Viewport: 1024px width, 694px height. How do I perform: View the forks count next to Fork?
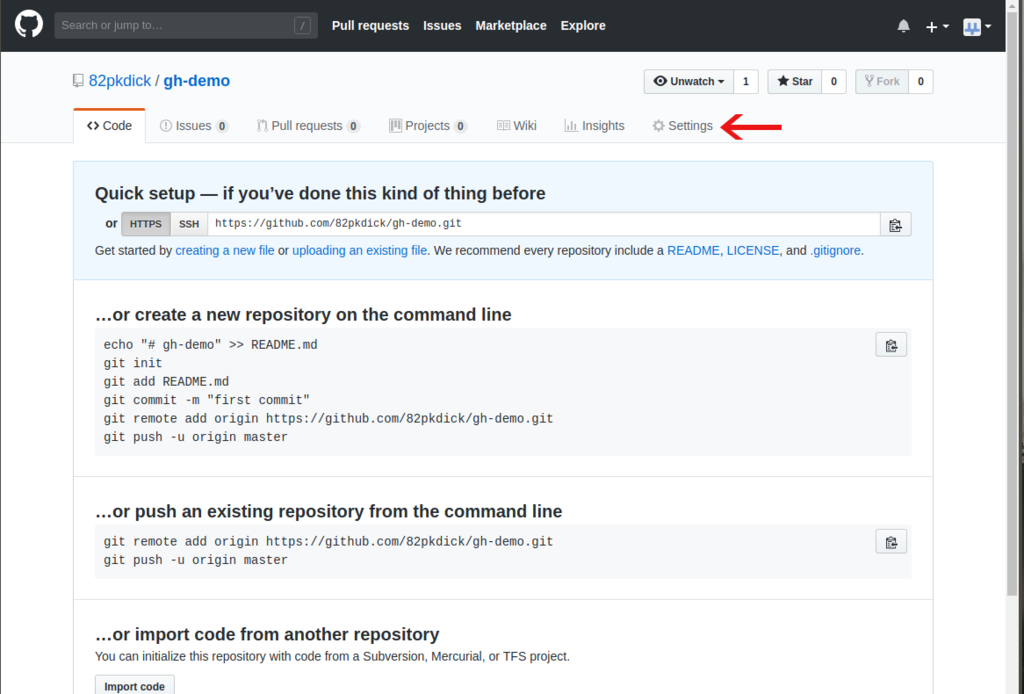[921, 82]
